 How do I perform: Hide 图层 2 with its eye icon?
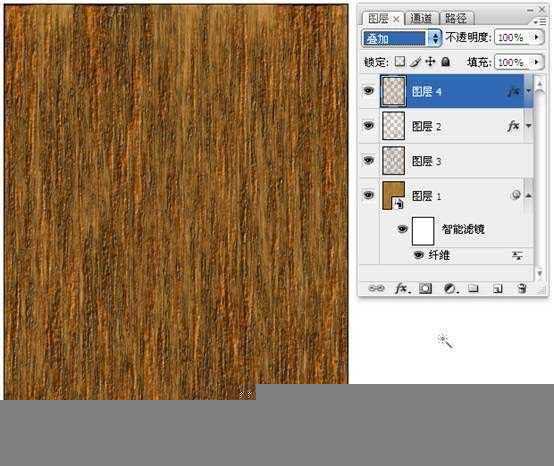pos(369,125)
